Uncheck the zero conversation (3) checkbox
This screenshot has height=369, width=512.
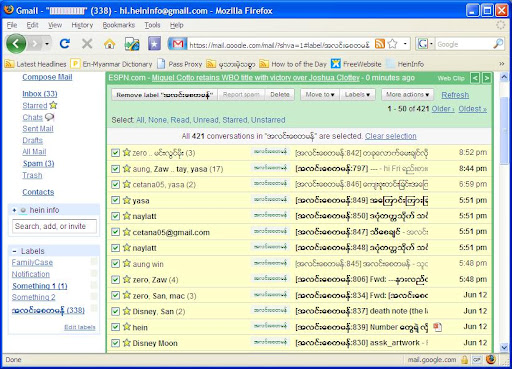click(115, 153)
